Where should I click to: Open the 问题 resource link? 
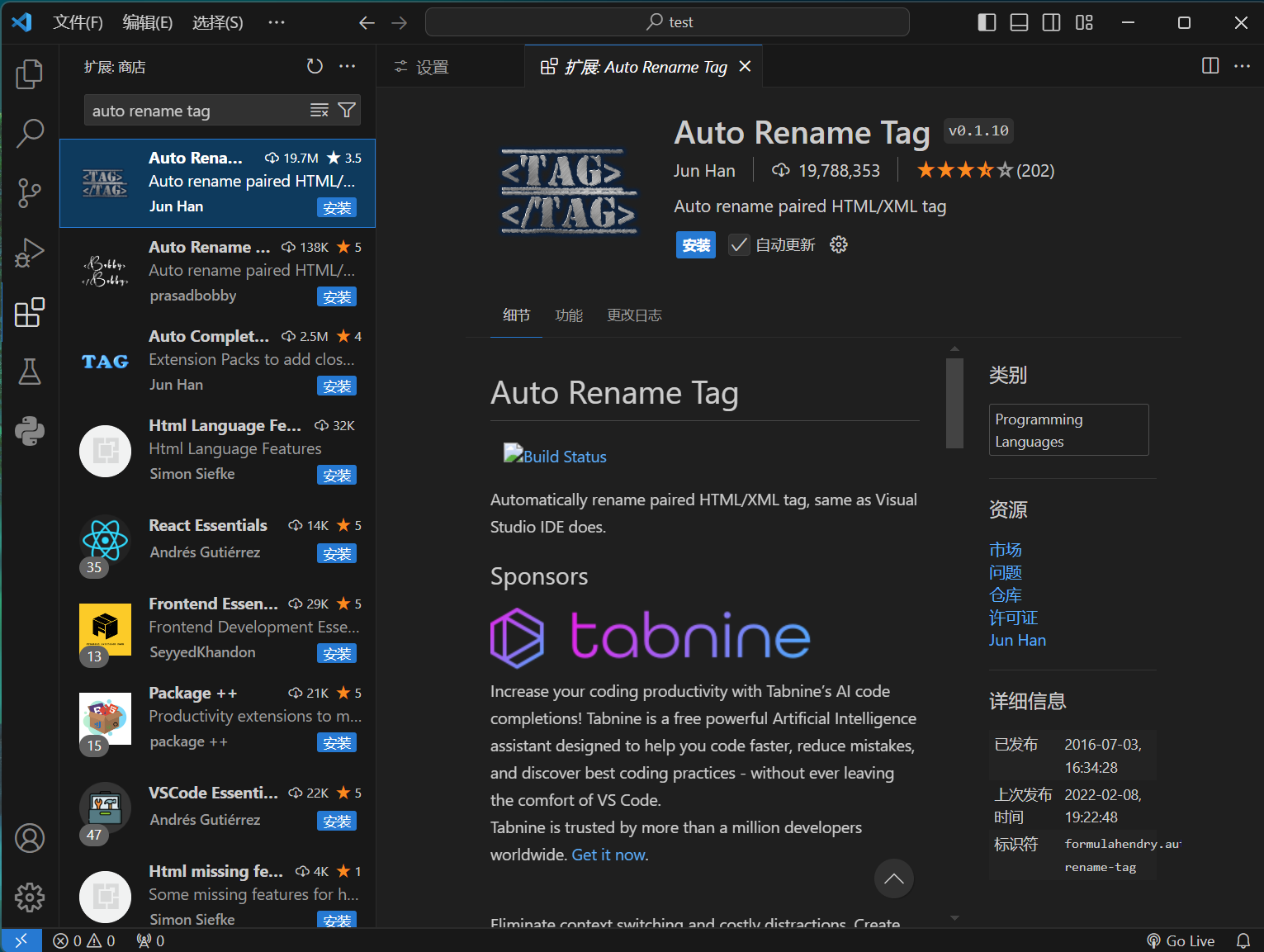[x=1006, y=572]
